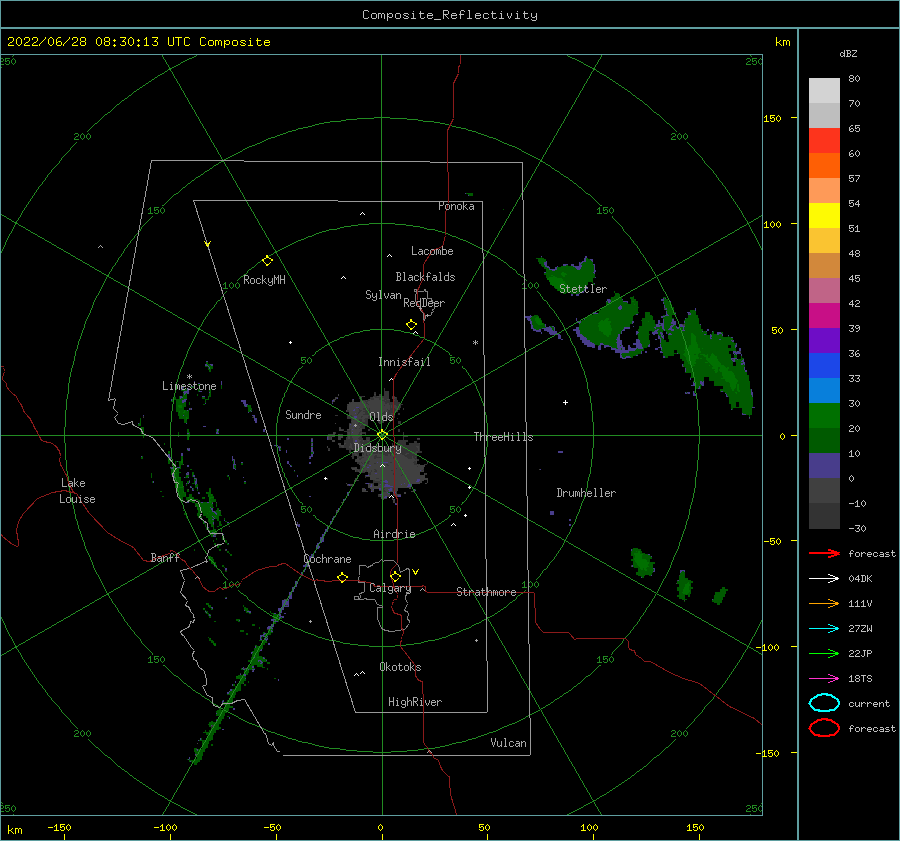Image resolution: width=900 pixels, height=841 pixels.
Task: Click the yellow radar-site diamond between Olds and Didsbury
Action: [382, 435]
